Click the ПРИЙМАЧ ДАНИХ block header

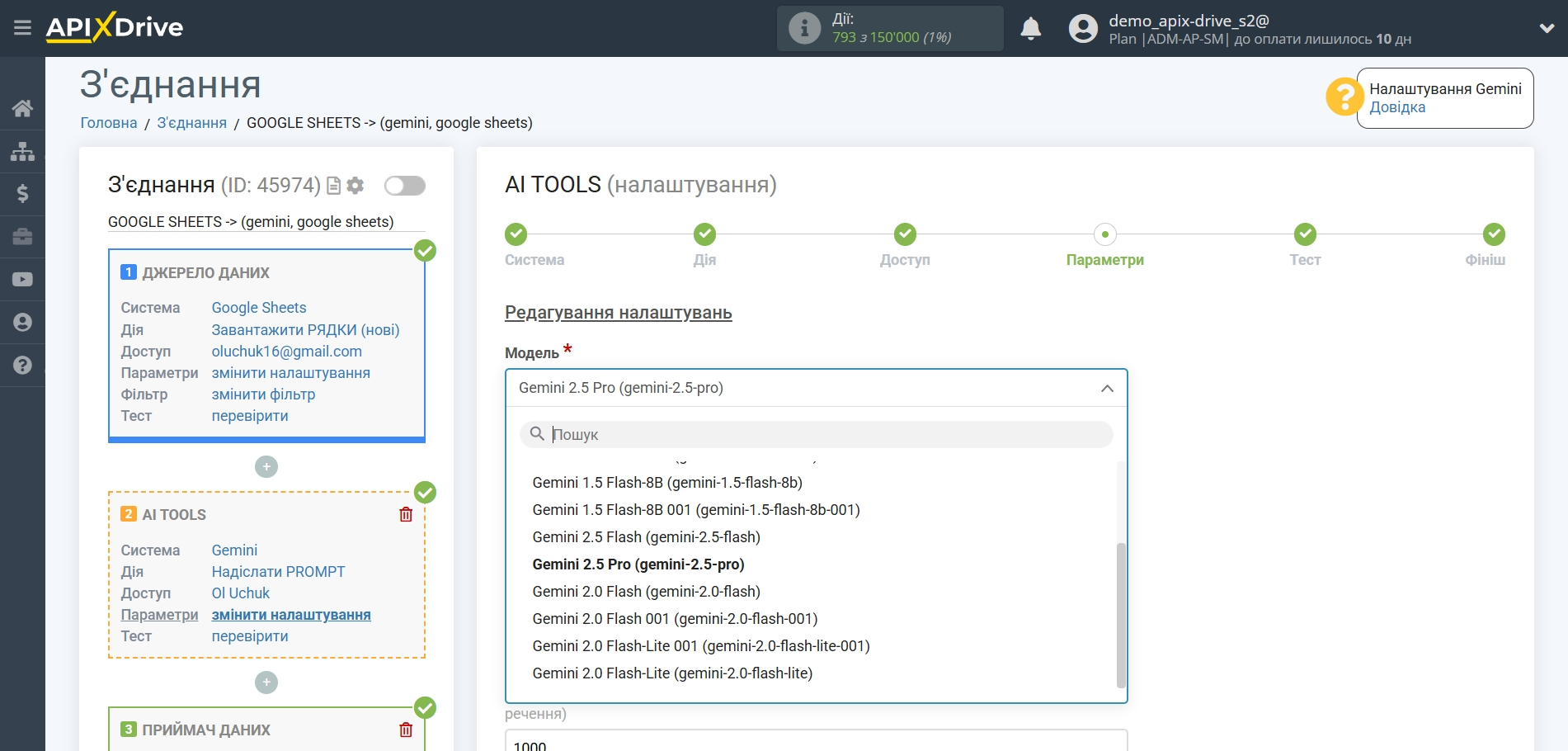(205, 730)
